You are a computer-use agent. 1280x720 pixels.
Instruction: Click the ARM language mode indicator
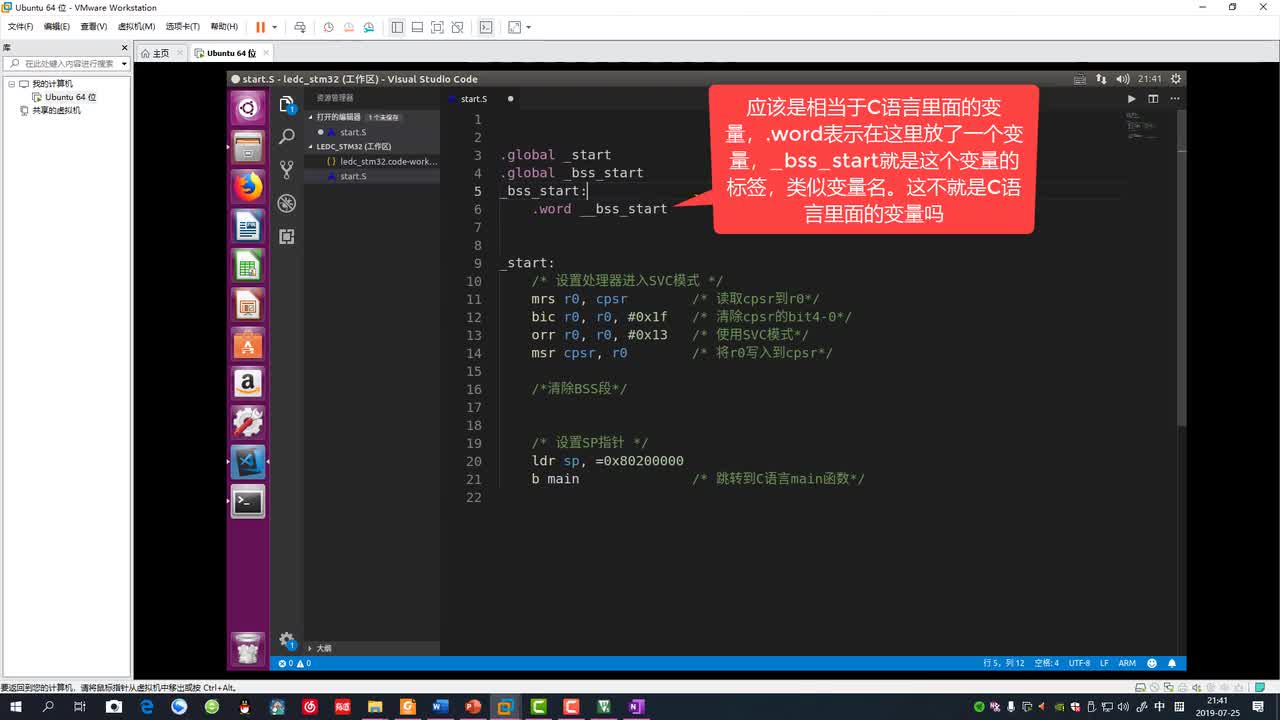coord(1127,663)
